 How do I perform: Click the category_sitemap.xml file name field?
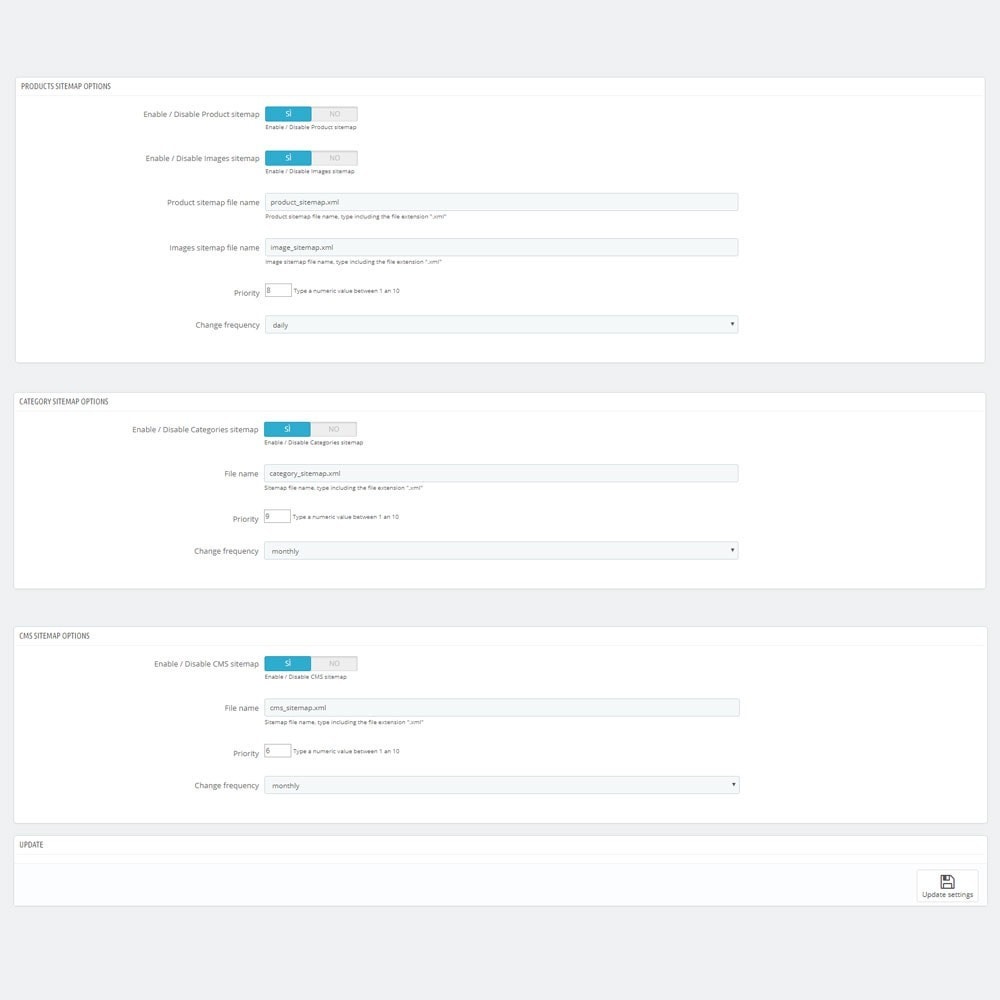(x=501, y=473)
